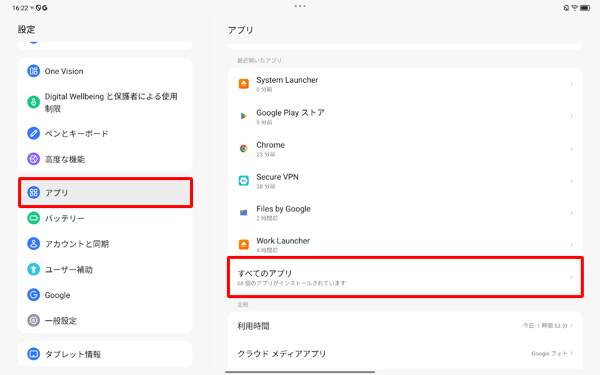Image resolution: width=600 pixels, height=375 pixels.
Task: Tap the blue アプリ grid icon
Action: coord(33,192)
